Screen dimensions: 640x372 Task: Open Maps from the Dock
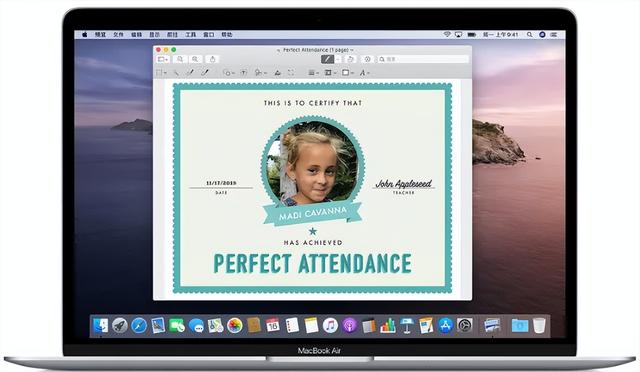pyautogui.click(x=216, y=325)
